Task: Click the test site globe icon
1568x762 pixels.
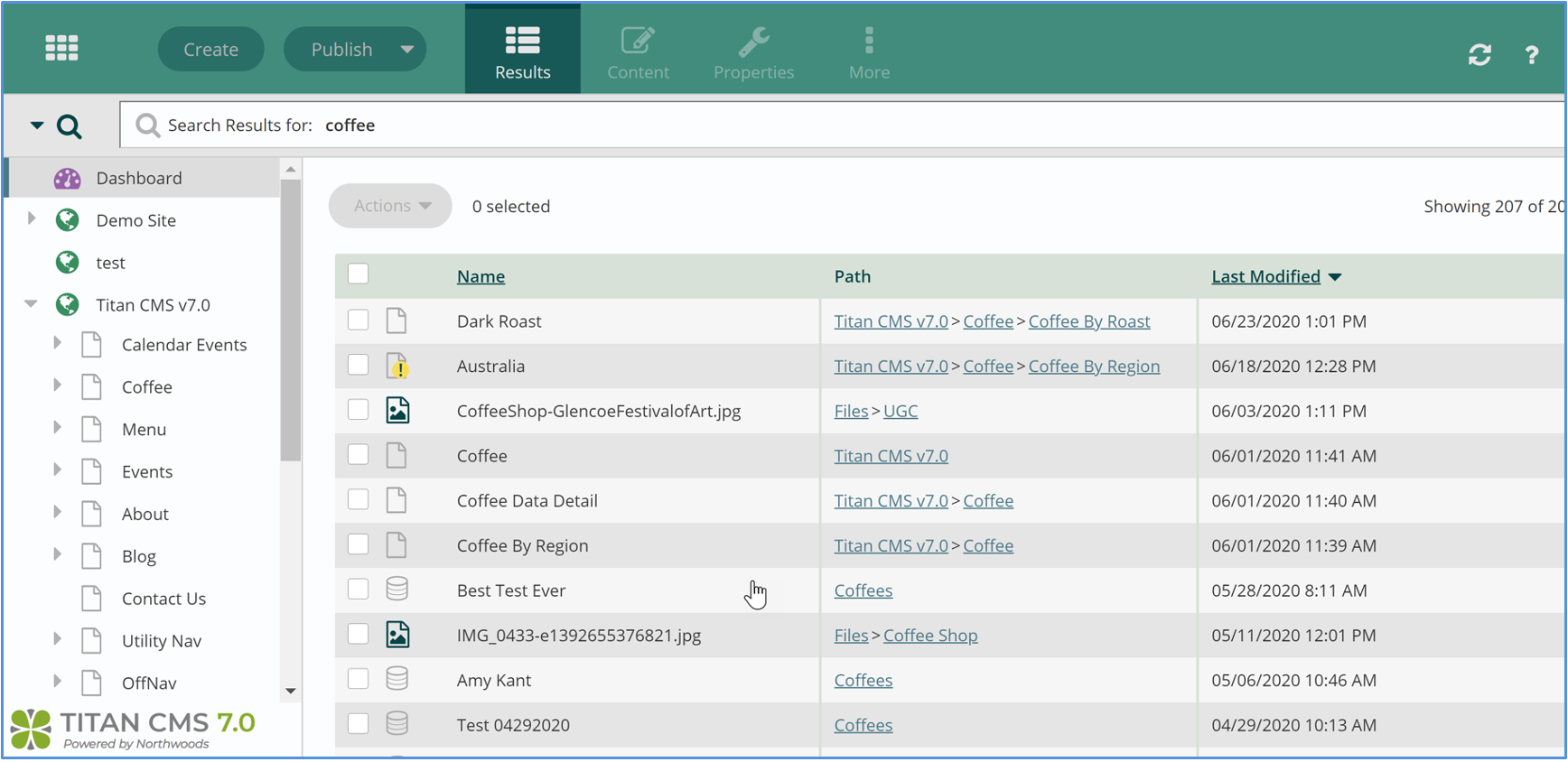Action: click(67, 263)
